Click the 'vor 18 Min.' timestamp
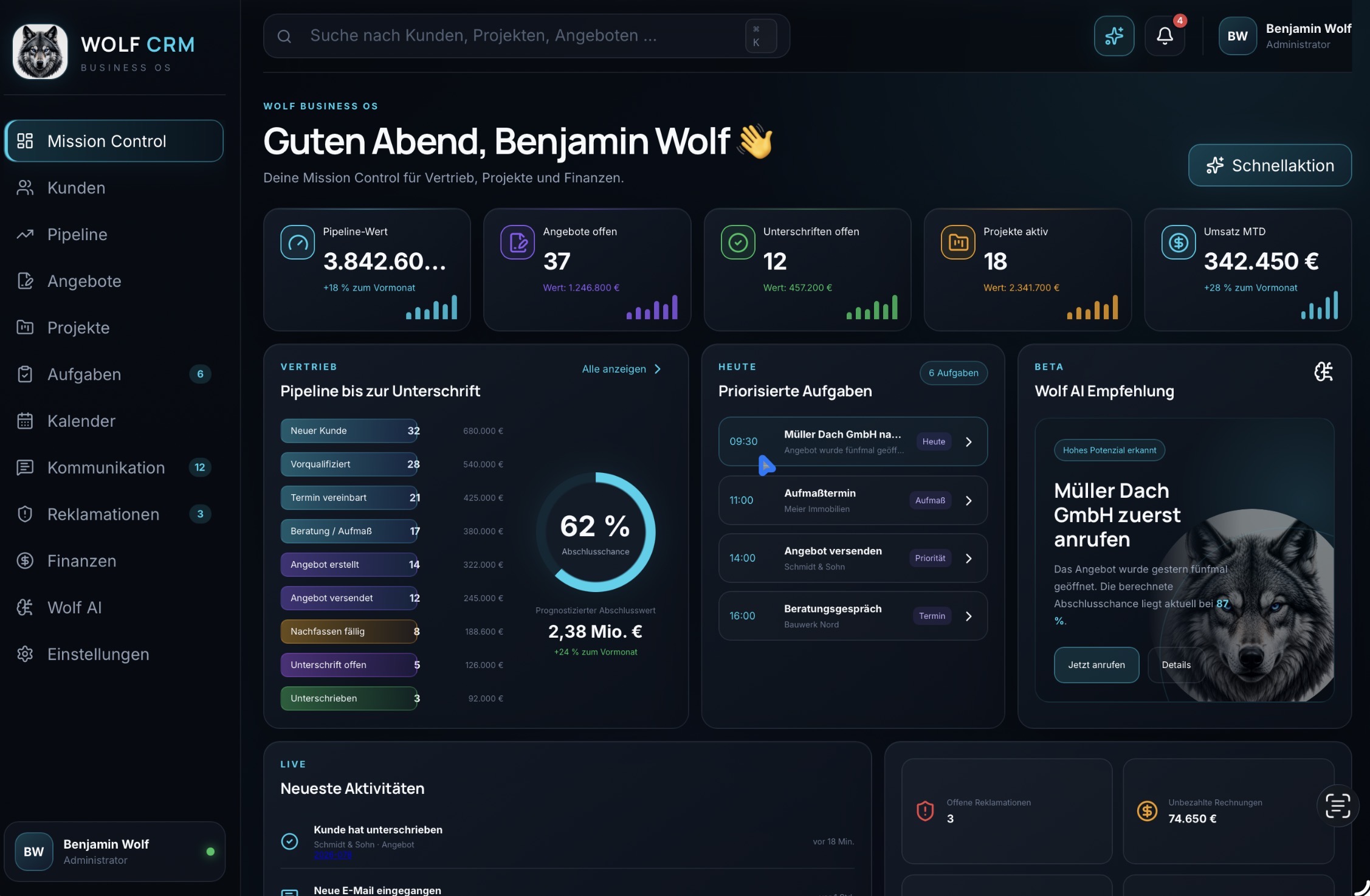1370x896 pixels. 833,842
